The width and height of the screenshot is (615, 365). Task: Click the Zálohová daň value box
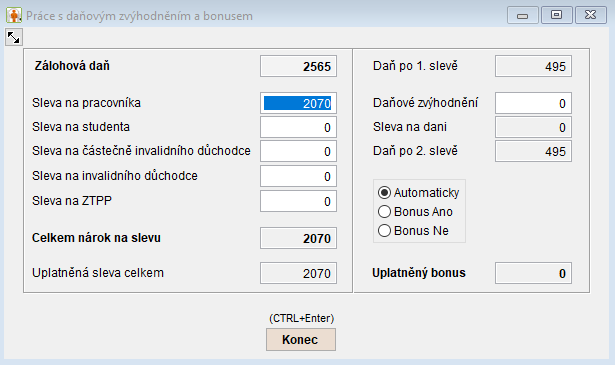point(298,66)
